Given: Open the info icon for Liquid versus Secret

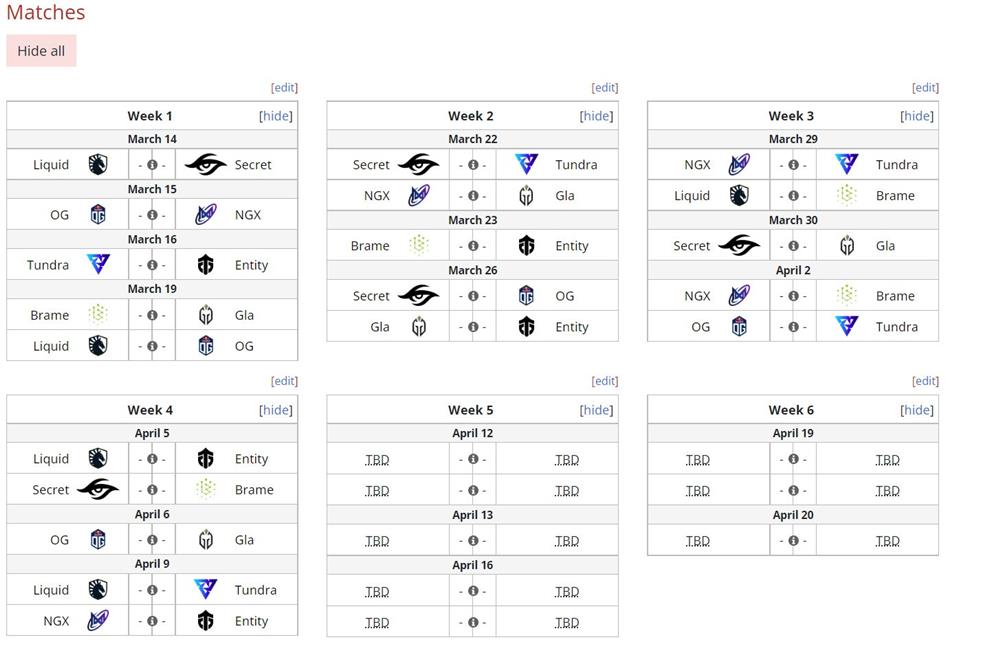Looking at the screenshot, I should click(151, 164).
